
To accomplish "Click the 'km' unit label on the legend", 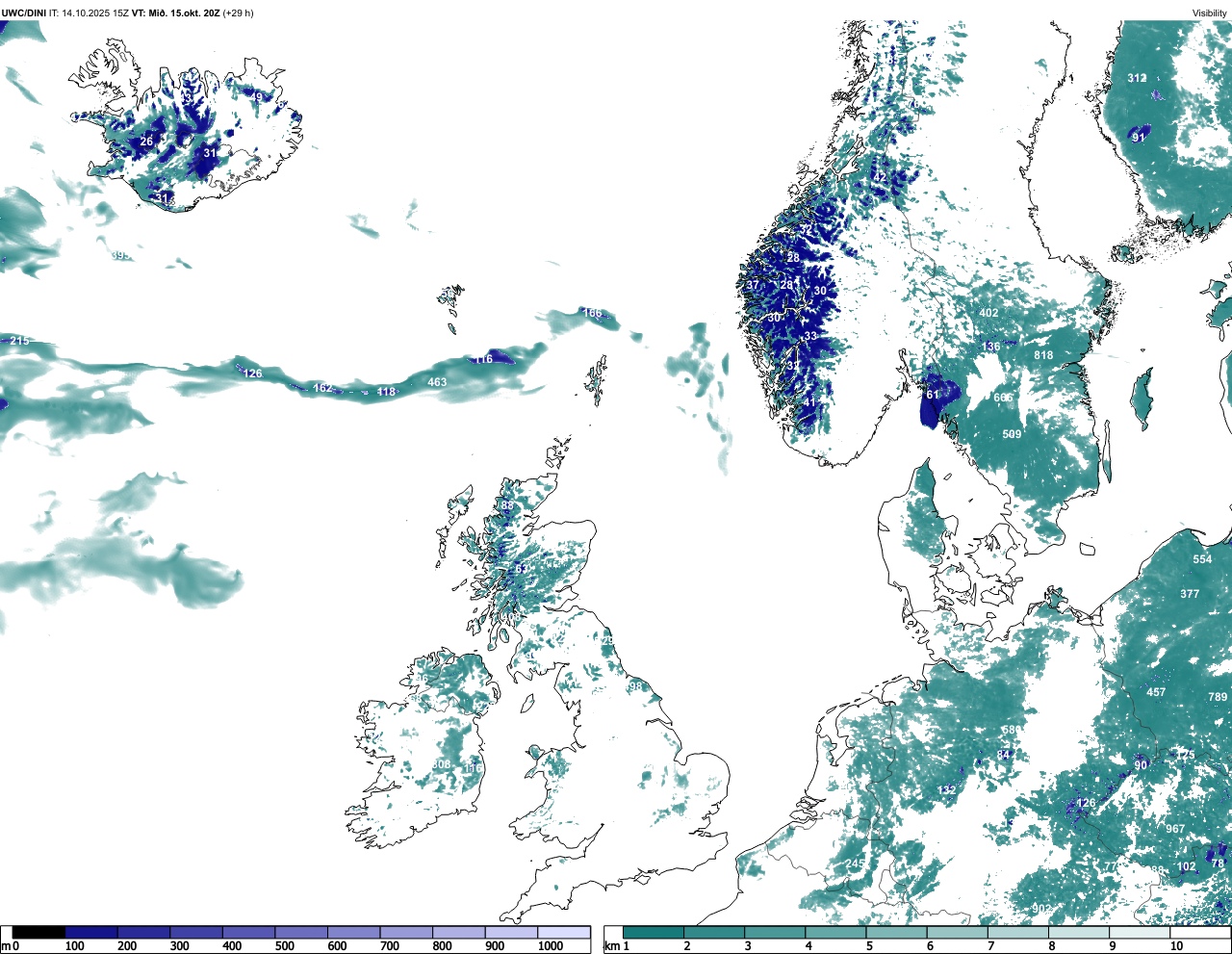I will [x=611, y=946].
